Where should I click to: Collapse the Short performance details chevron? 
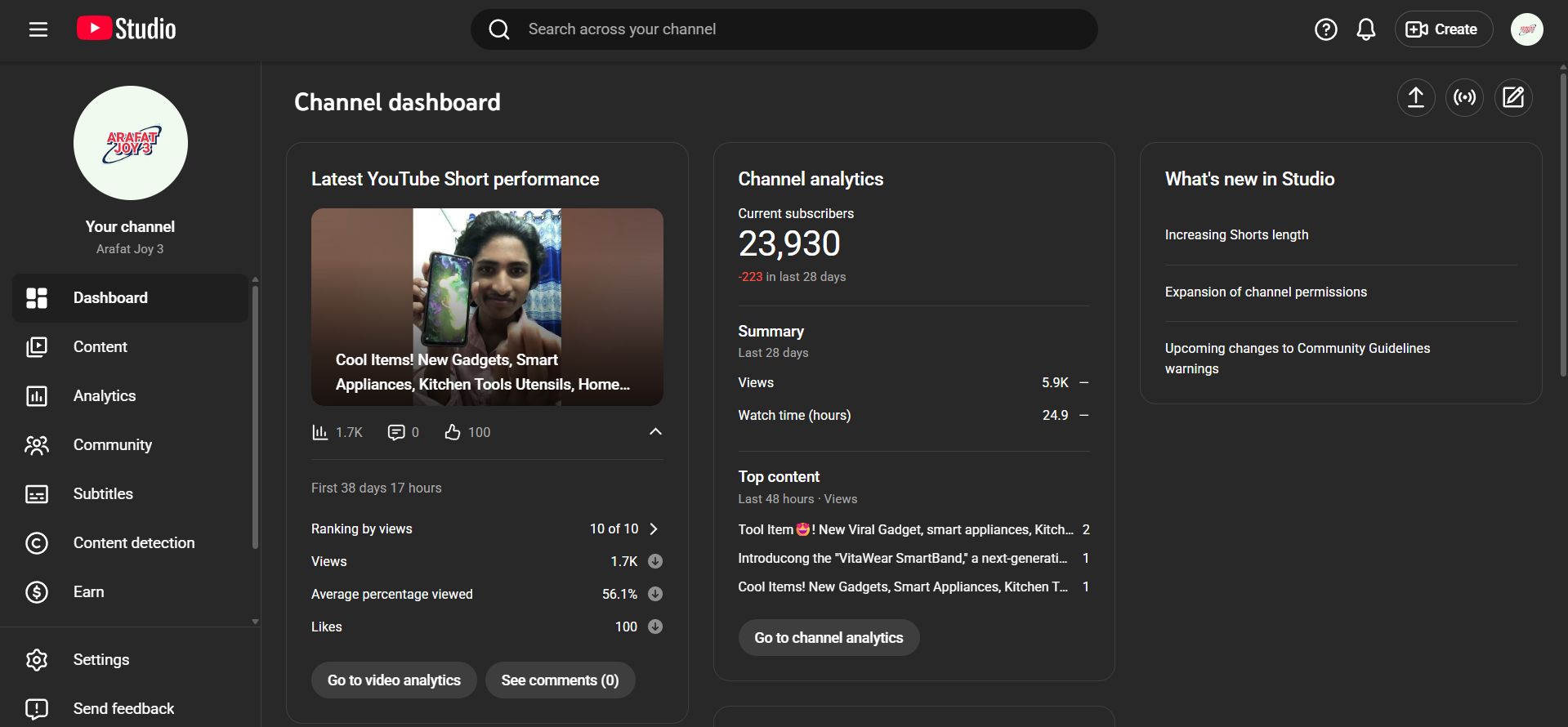point(655,431)
